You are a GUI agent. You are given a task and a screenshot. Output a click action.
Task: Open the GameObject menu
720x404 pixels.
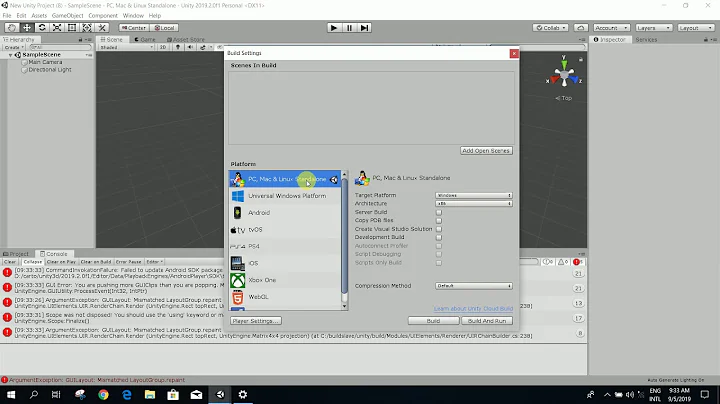68,15
